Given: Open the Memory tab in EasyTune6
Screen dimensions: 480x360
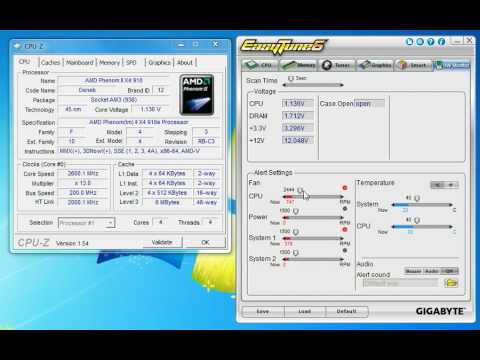Looking at the screenshot, I should pyautogui.click(x=299, y=65).
